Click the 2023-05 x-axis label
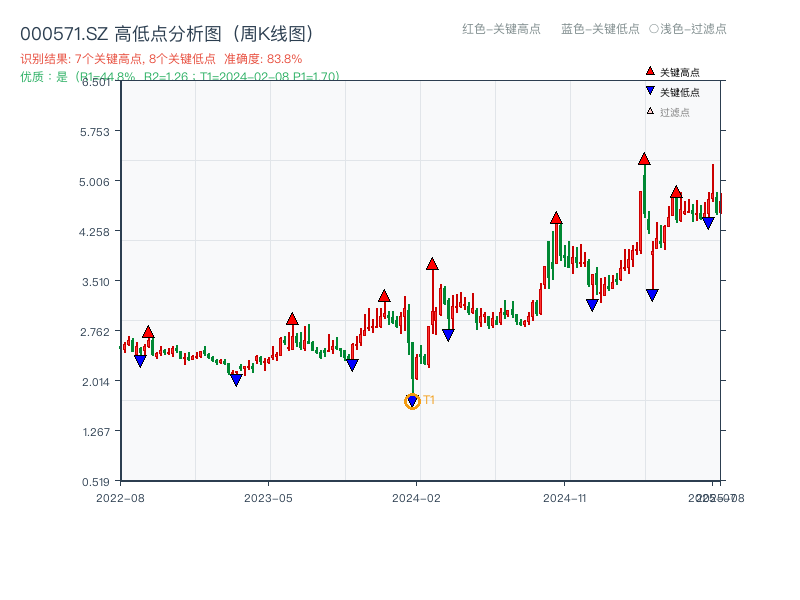 click(268, 498)
